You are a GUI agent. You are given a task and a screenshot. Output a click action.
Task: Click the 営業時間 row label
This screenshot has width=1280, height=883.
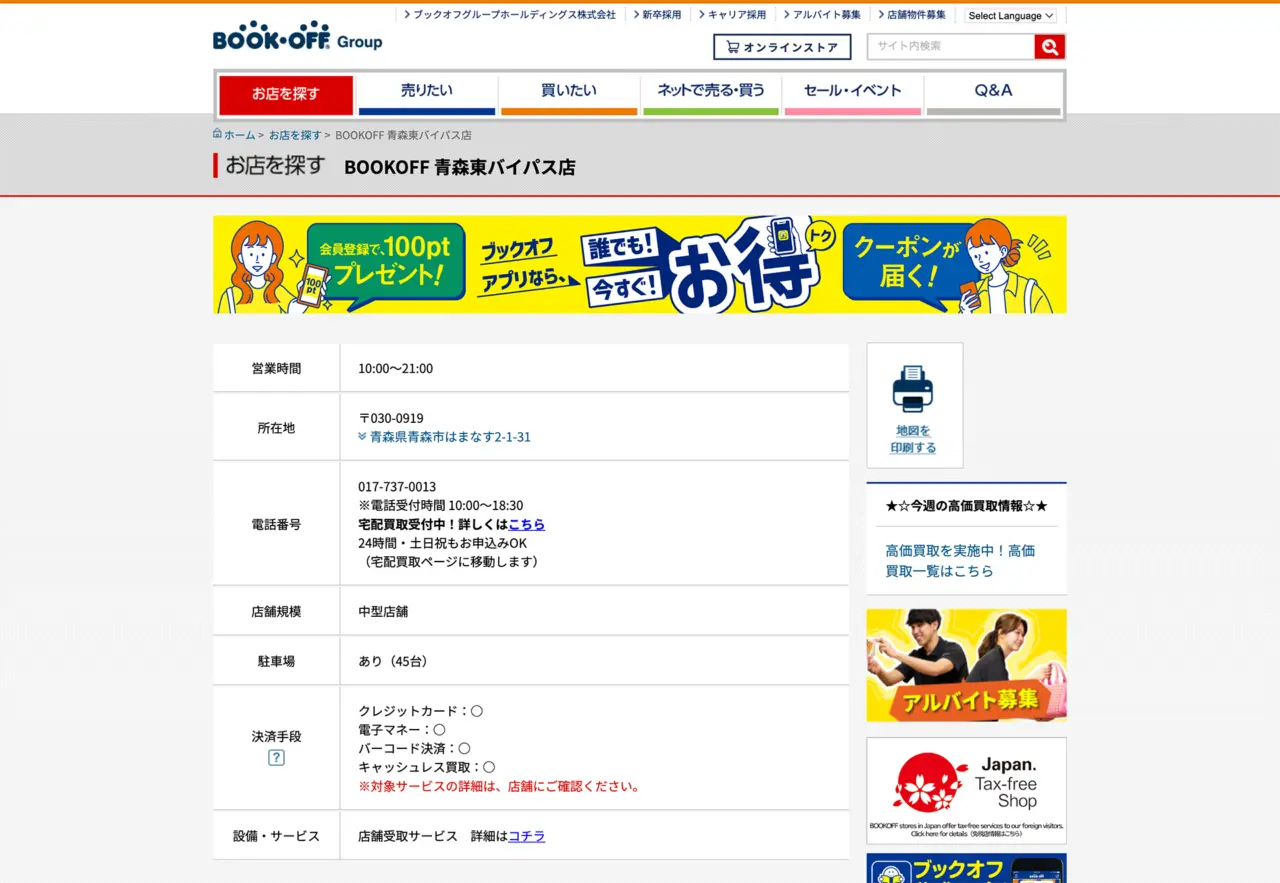[x=276, y=369]
